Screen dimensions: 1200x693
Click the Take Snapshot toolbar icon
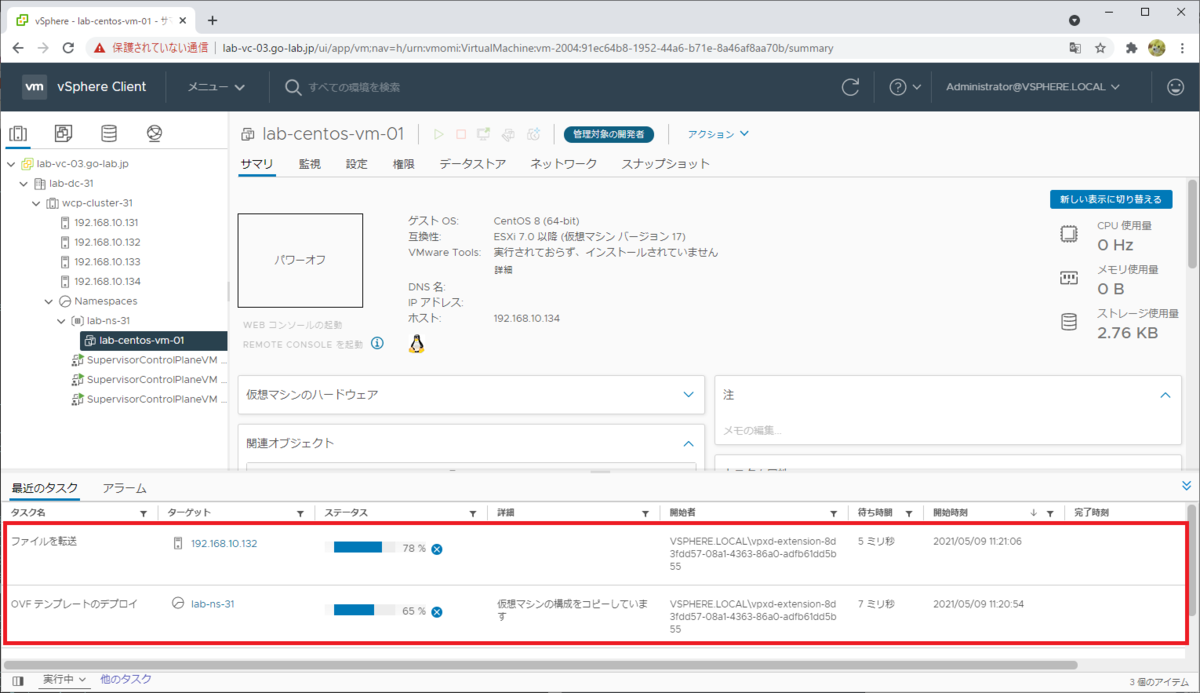click(534, 134)
